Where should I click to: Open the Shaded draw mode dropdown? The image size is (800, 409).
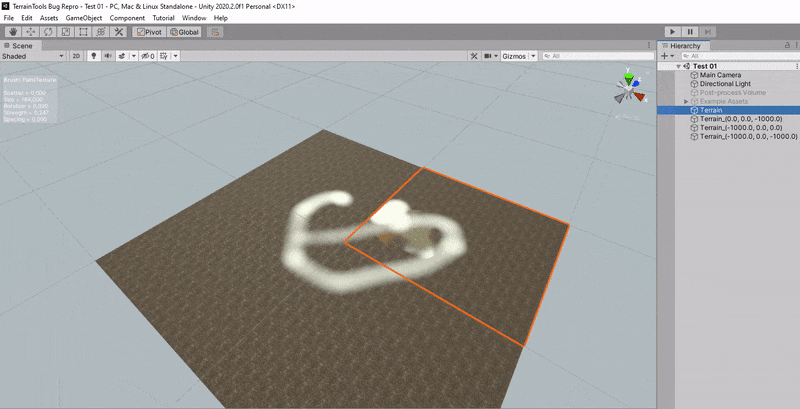click(x=33, y=56)
